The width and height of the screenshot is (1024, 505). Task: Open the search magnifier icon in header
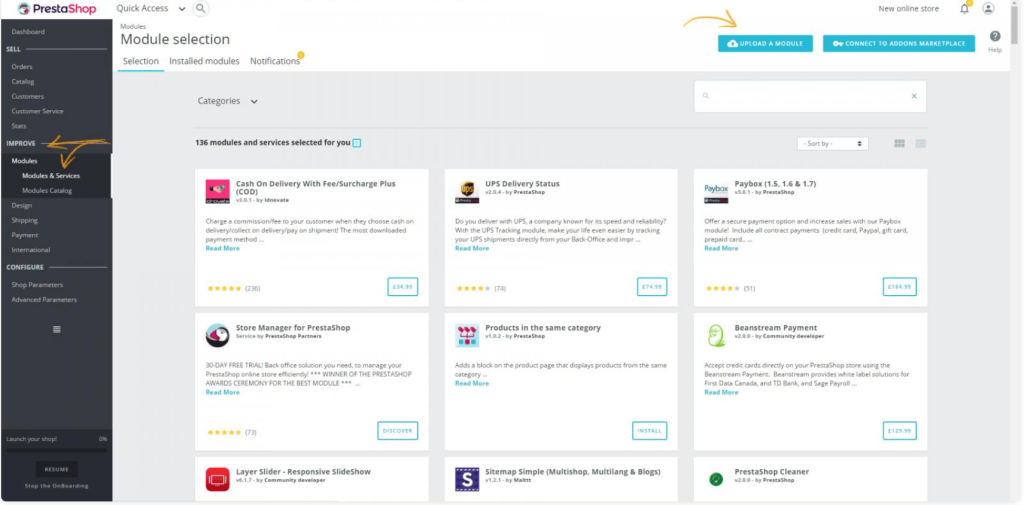coord(201,8)
